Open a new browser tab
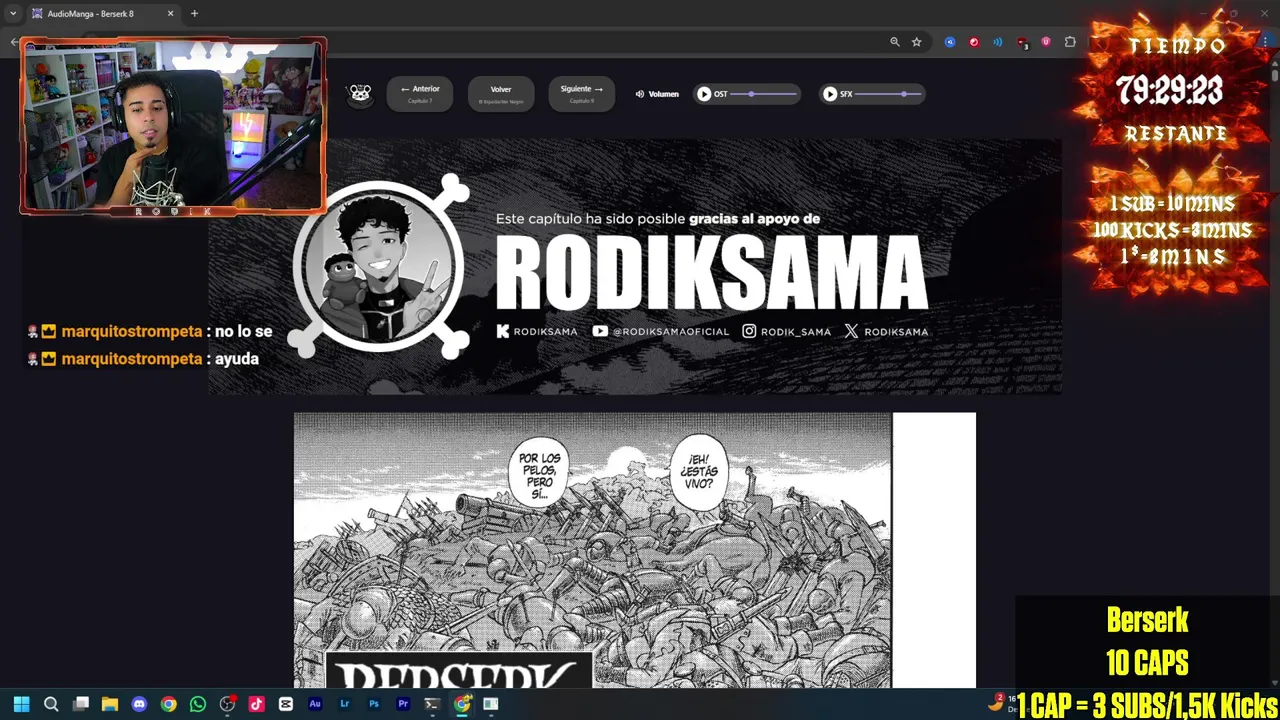The height and width of the screenshot is (720, 1280). (194, 14)
